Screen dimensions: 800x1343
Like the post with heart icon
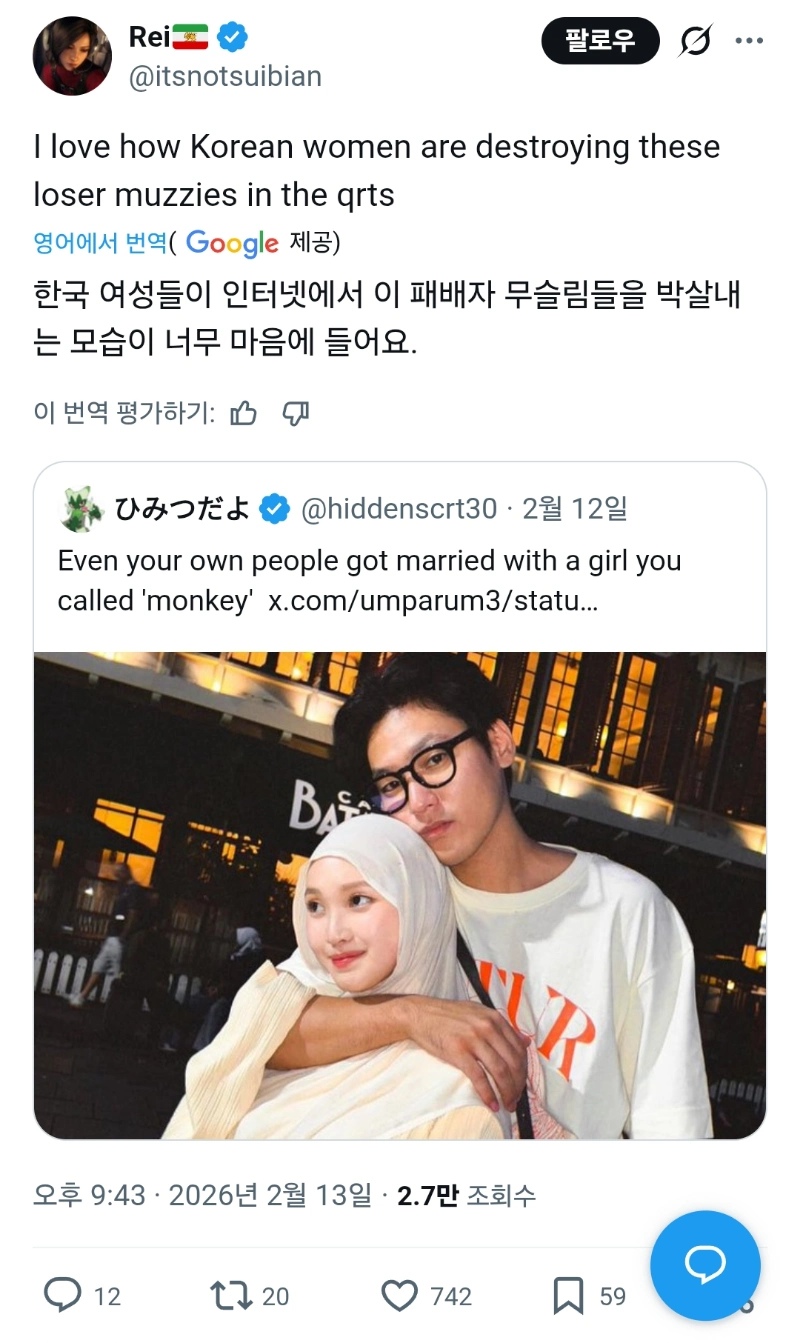(400, 1296)
